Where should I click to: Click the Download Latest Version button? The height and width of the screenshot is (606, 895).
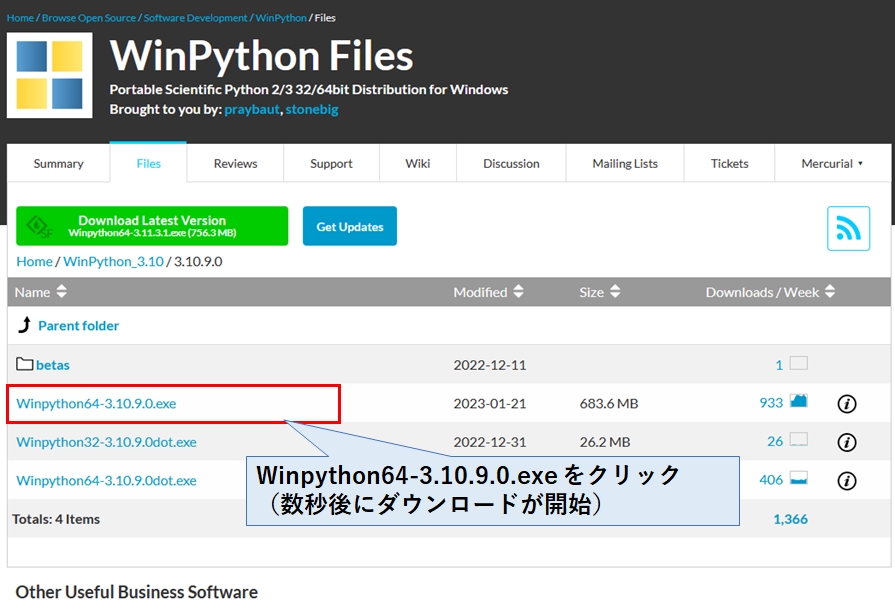152,226
